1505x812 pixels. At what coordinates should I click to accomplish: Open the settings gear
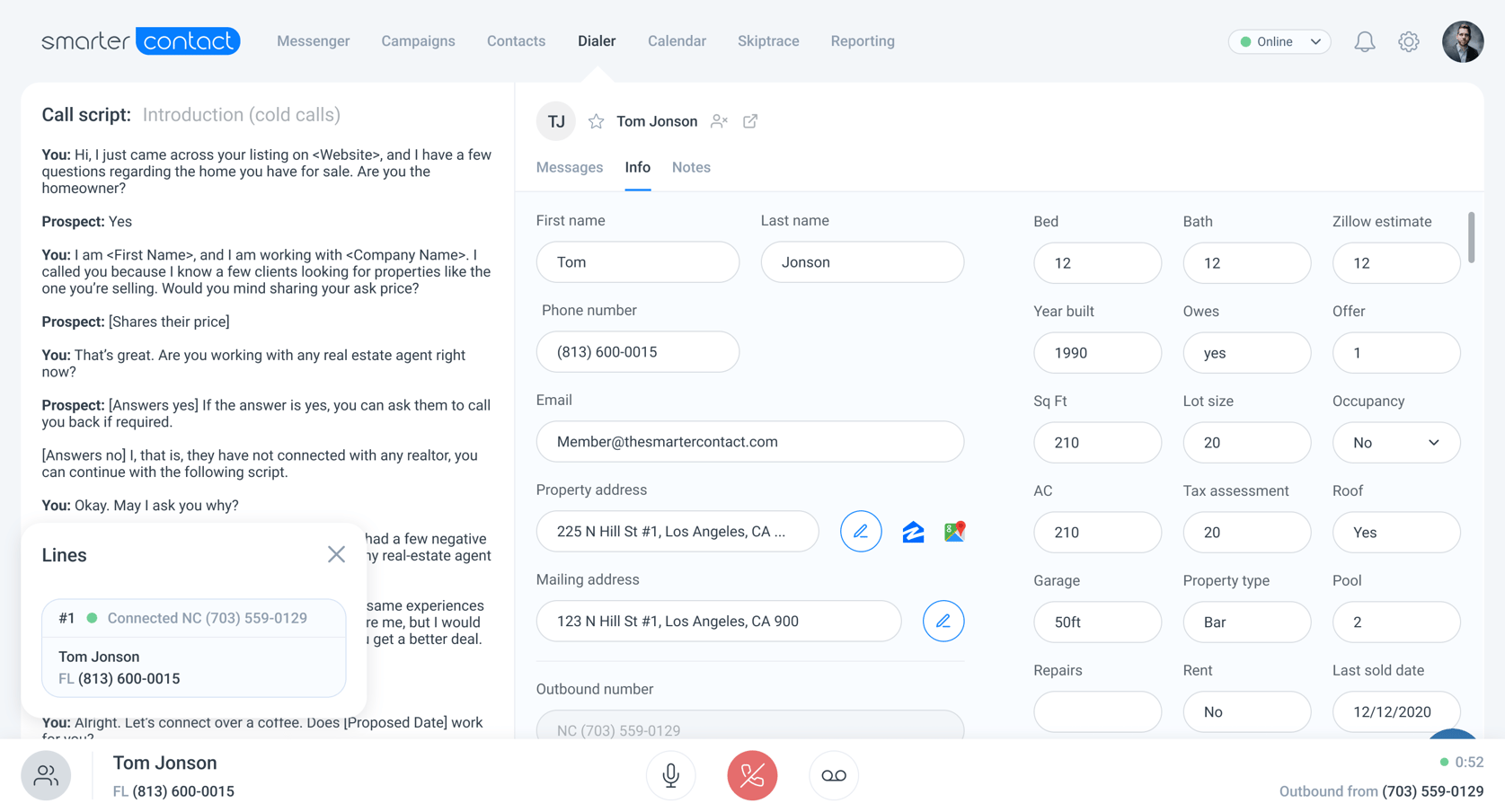1408,41
